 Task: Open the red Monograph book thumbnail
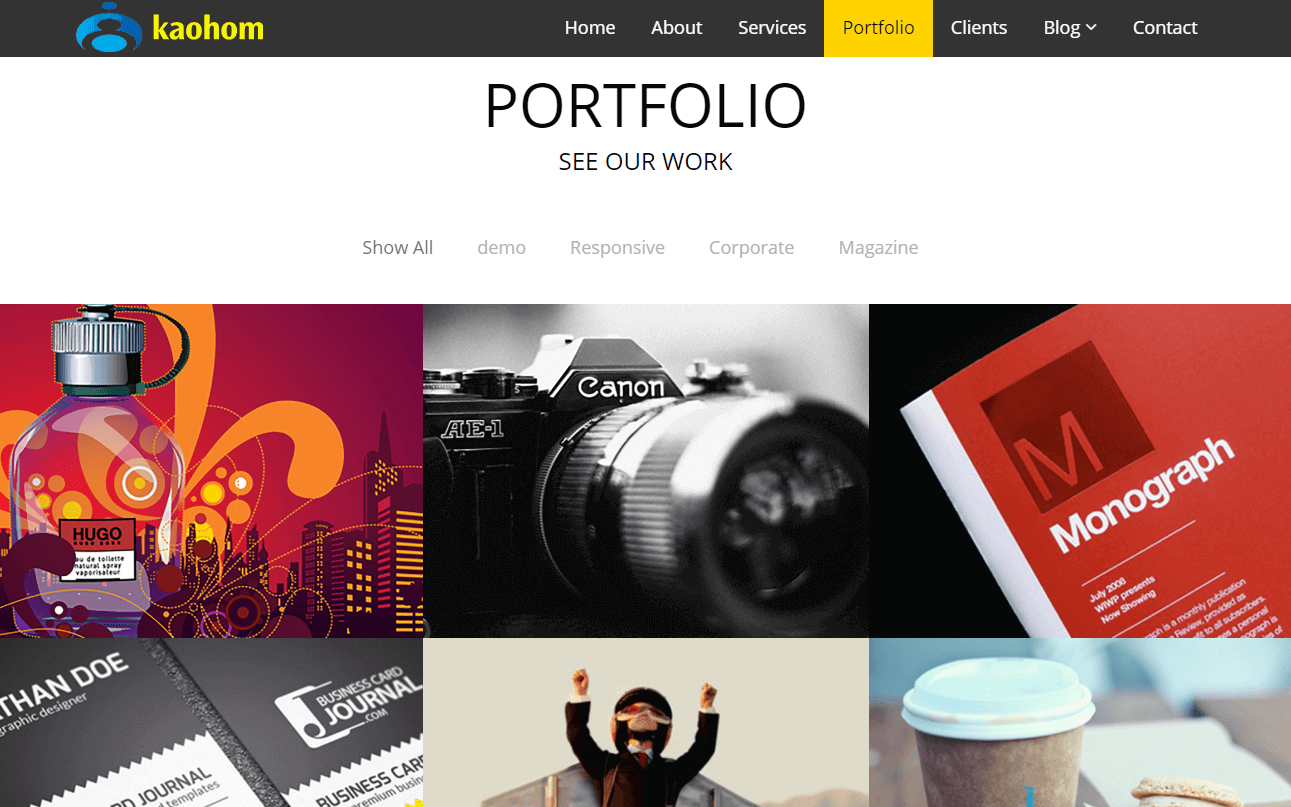click(1080, 471)
